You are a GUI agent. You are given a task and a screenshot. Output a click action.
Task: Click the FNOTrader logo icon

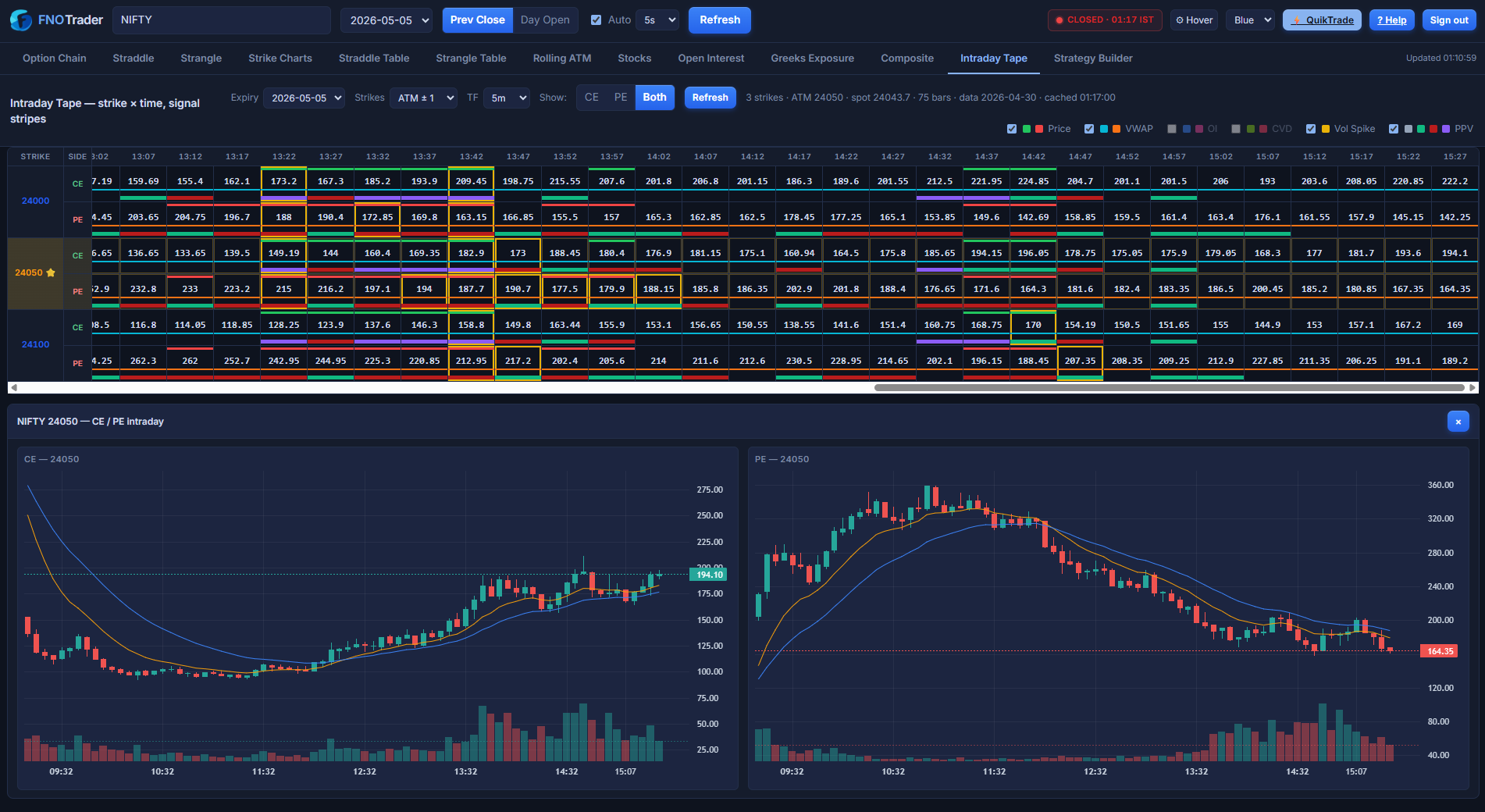pyautogui.click(x=21, y=20)
